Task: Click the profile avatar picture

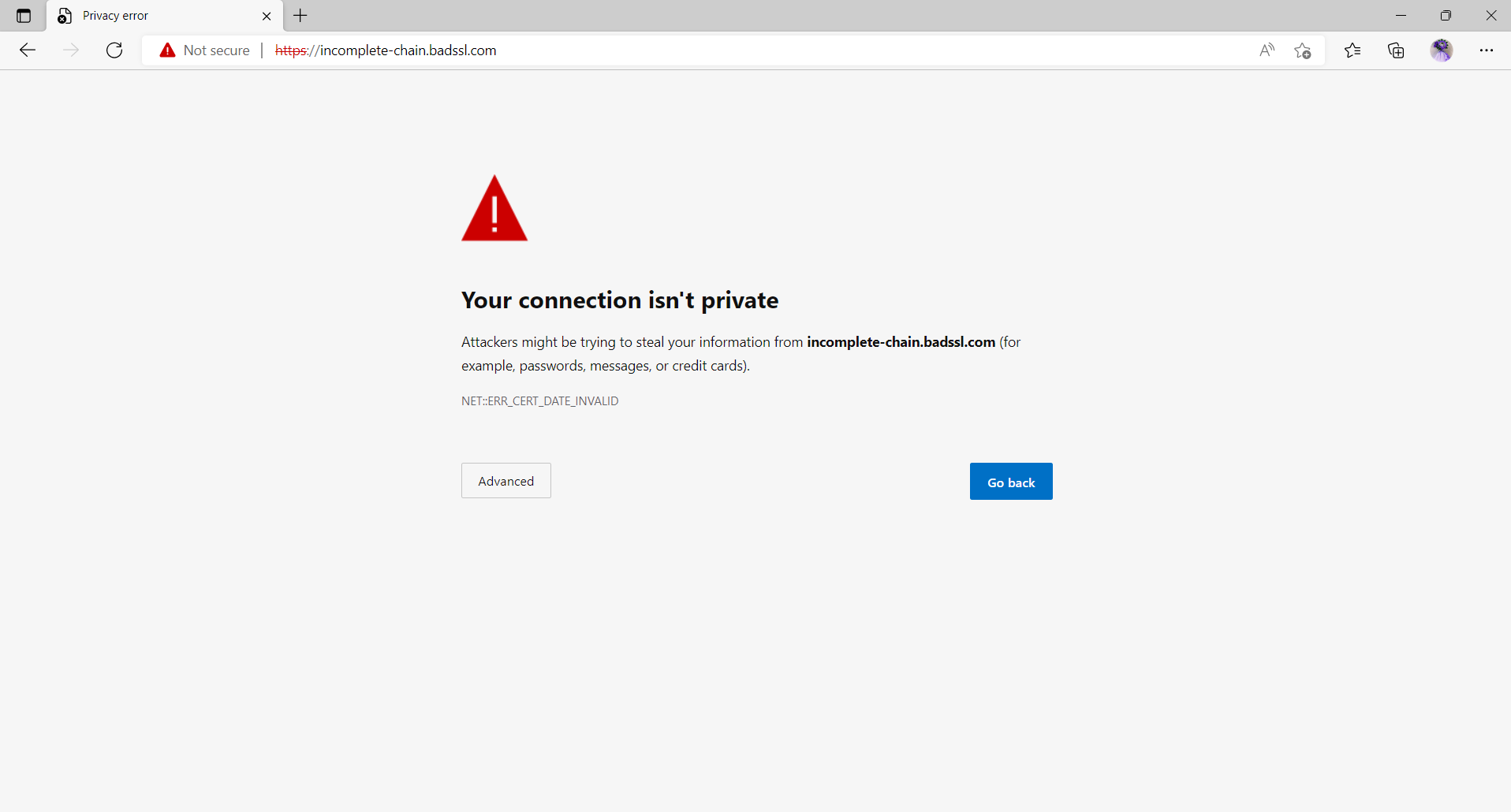Action: pos(1442,50)
